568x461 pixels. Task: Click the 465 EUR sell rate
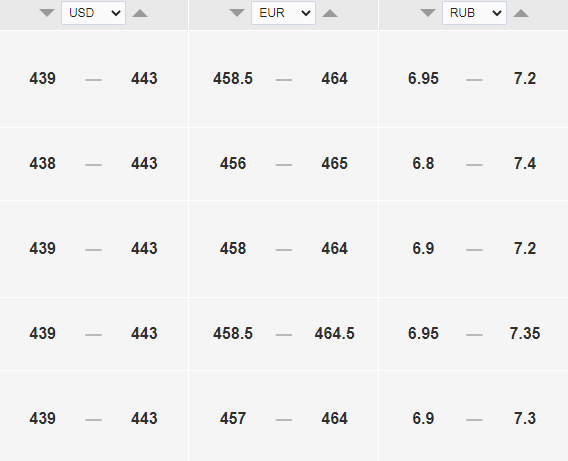[x=334, y=164]
